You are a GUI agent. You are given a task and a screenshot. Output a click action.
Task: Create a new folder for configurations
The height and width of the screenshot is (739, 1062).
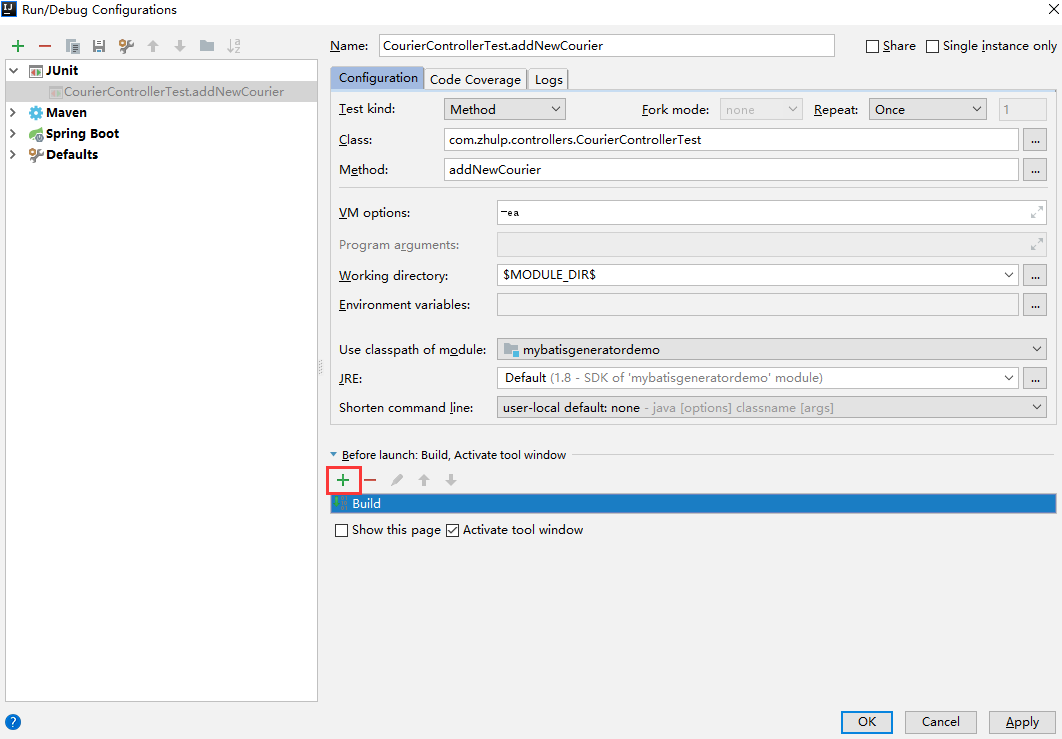207,46
